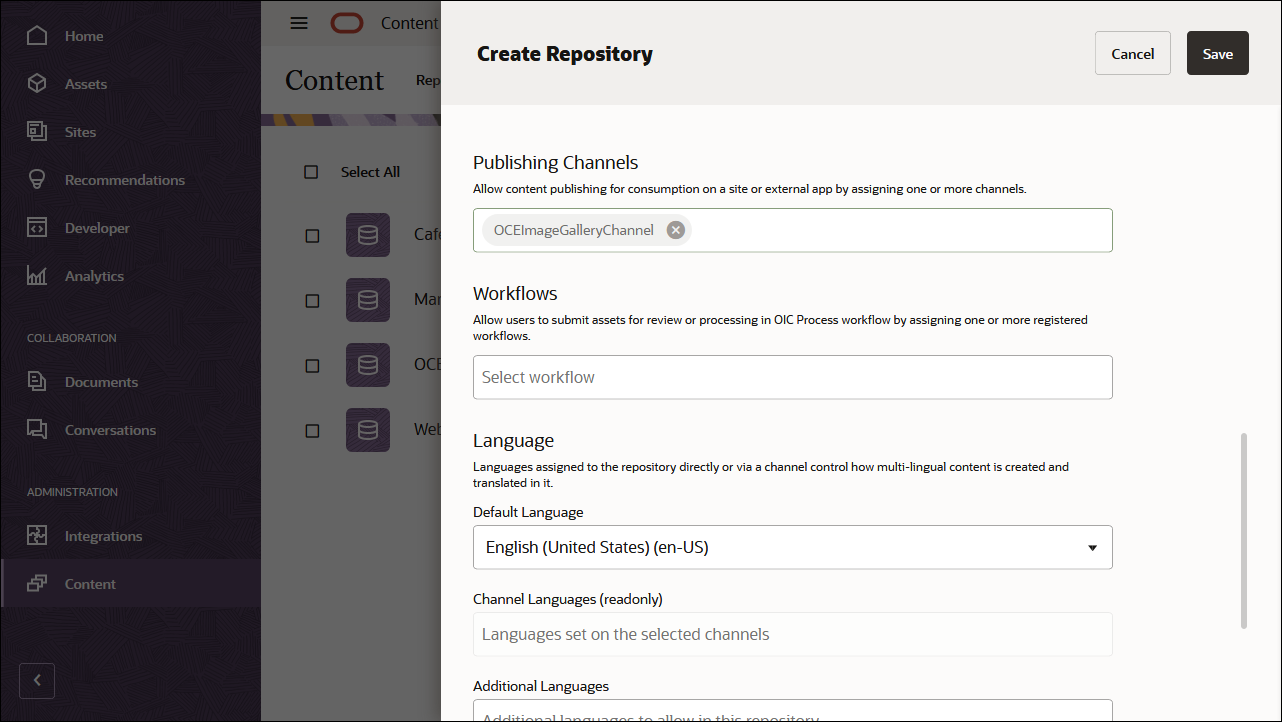Remove the OCEImageGalleryChannel tag
Screen dimensions: 1282x722
click(675, 229)
